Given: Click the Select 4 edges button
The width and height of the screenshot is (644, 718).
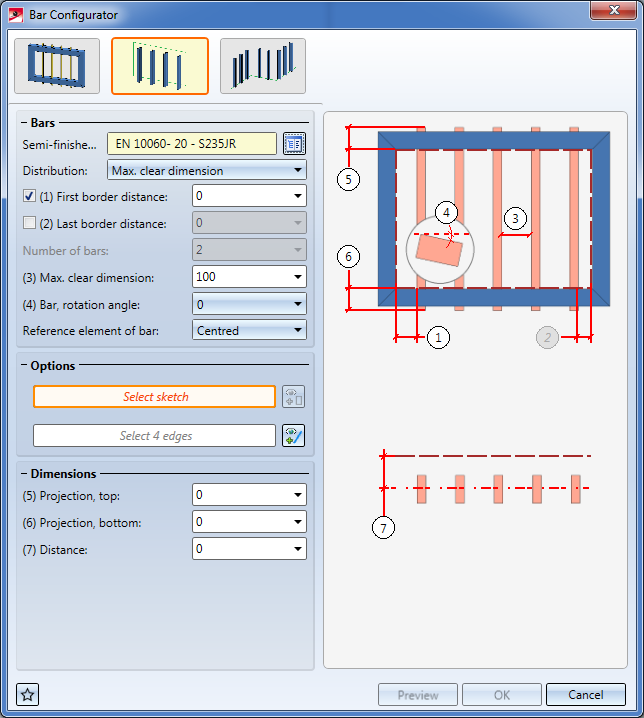Looking at the screenshot, I should (x=154, y=435).
